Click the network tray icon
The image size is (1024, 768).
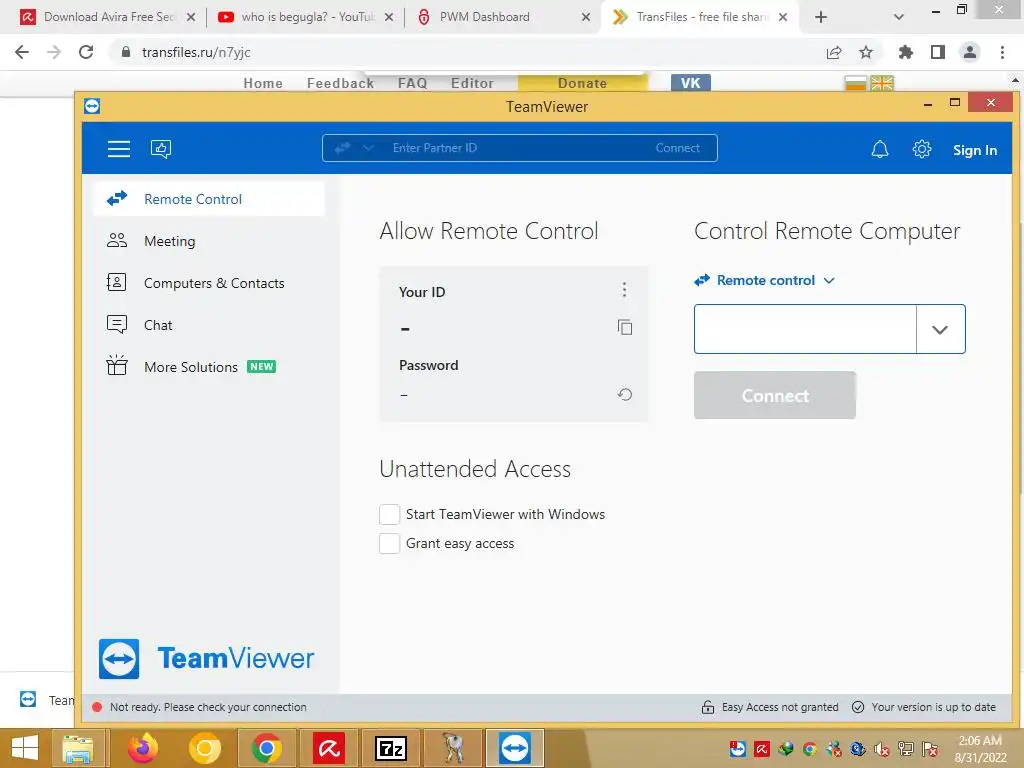pos(906,749)
